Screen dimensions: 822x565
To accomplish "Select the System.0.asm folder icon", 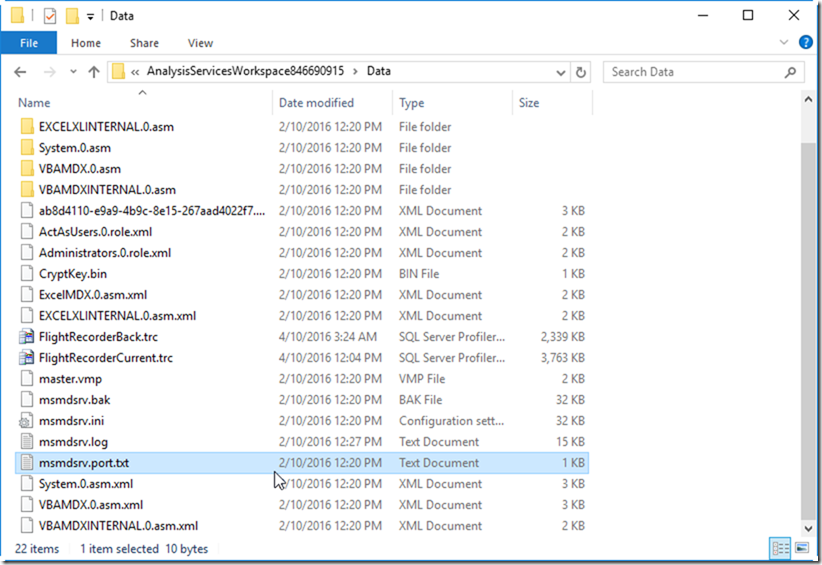I will coord(27,147).
